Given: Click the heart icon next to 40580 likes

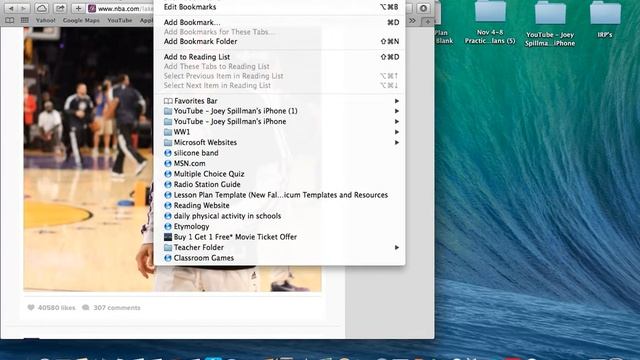Looking at the screenshot, I should 31,307.
